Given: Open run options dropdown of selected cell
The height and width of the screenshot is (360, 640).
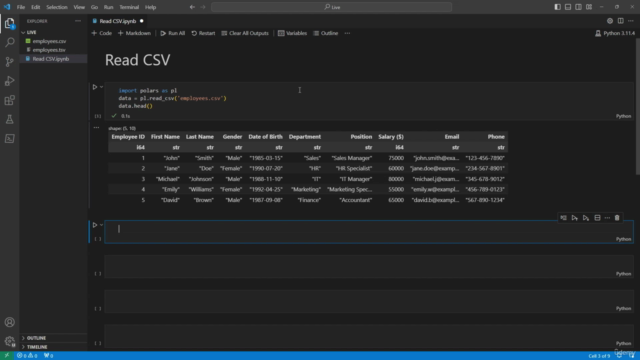Looking at the screenshot, I should click(102, 225).
